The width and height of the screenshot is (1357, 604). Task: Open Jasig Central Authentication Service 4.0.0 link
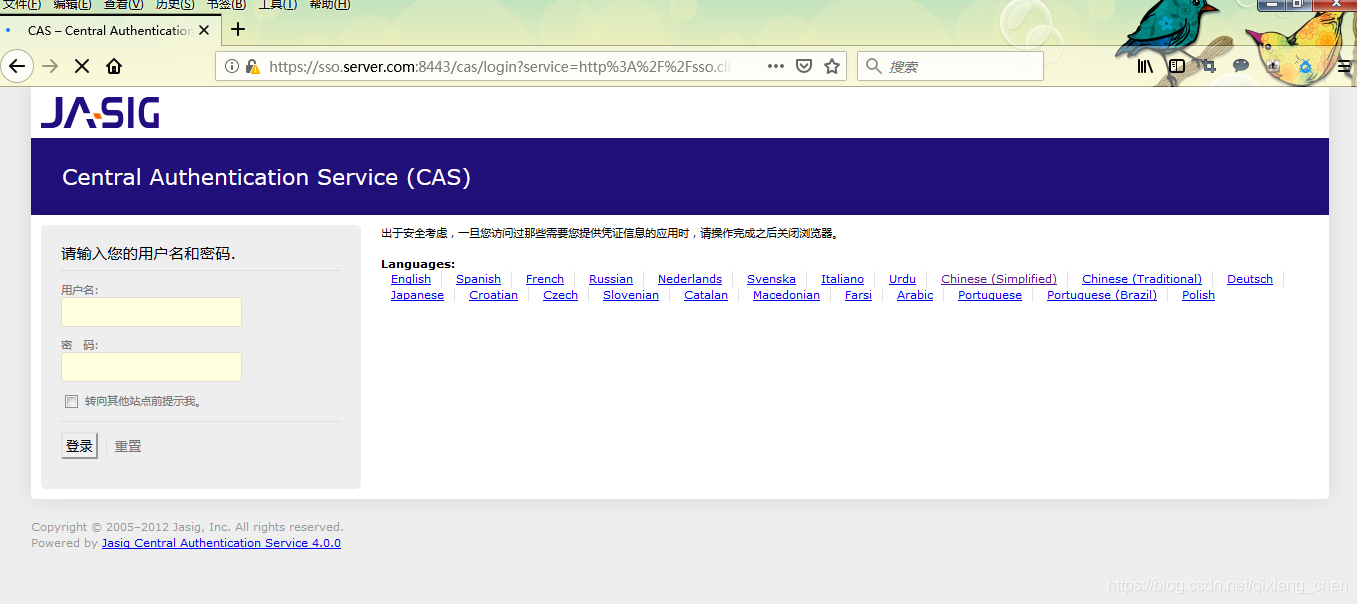[x=221, y=543]
